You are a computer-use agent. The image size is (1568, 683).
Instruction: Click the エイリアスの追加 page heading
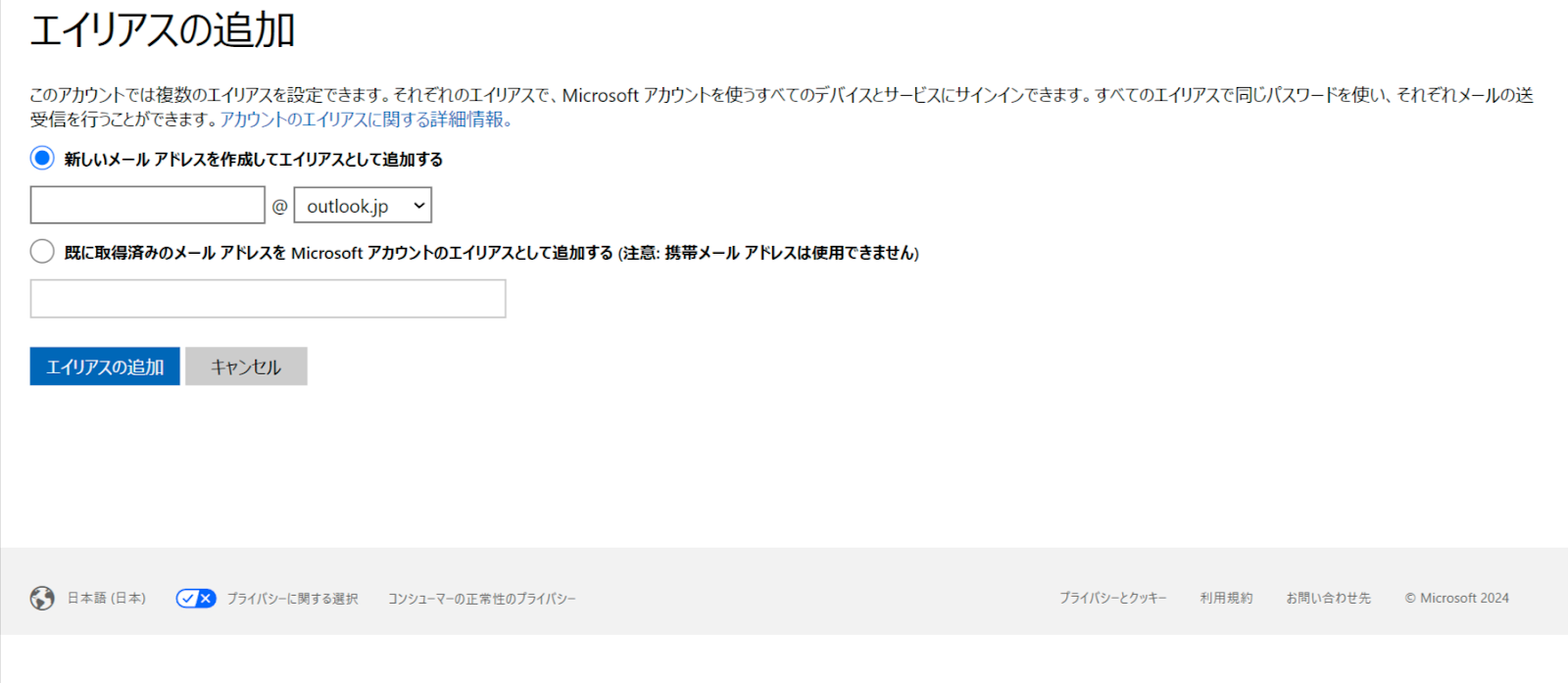click(x=163, y=29)
